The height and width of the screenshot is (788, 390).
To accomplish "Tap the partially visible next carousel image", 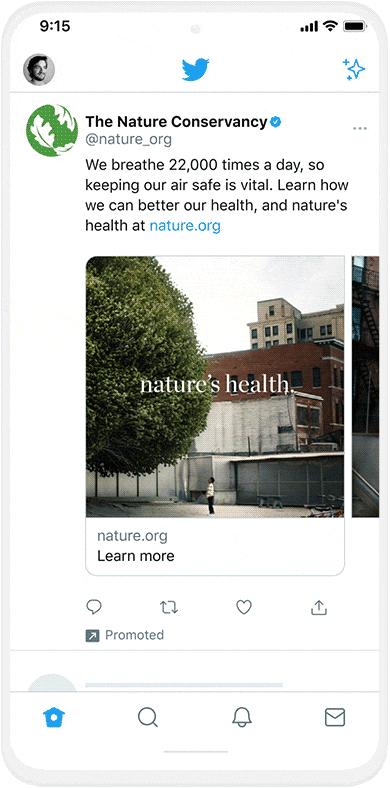I will (x=365, y=386).
